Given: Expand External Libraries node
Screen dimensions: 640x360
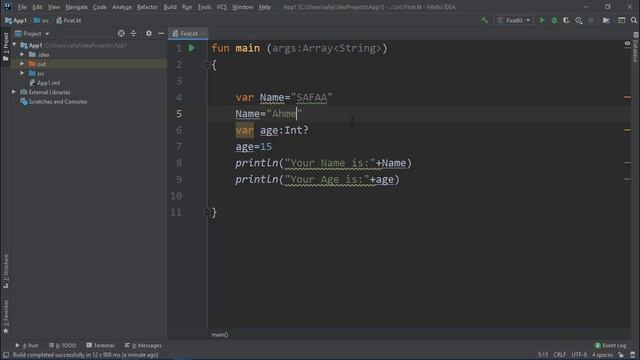Looking at the screenshot, I should (14, 92).
